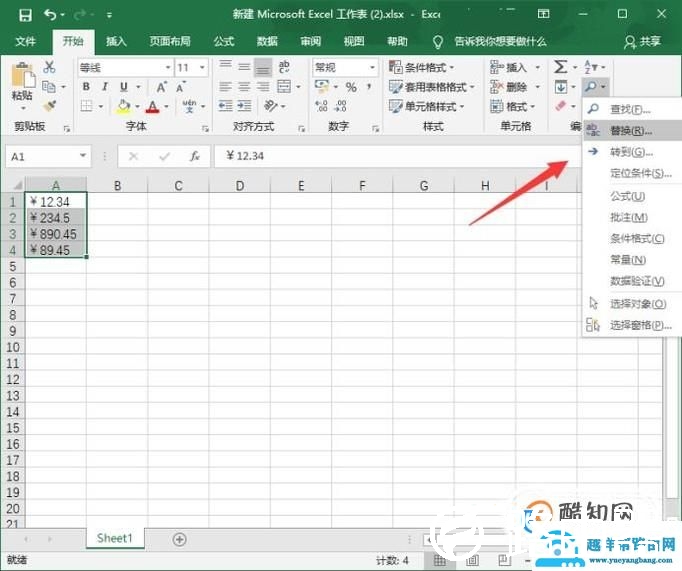Screen dimensions: 682x571
Task: Click the text Orientation icon
Action: (x=271, y=106)
